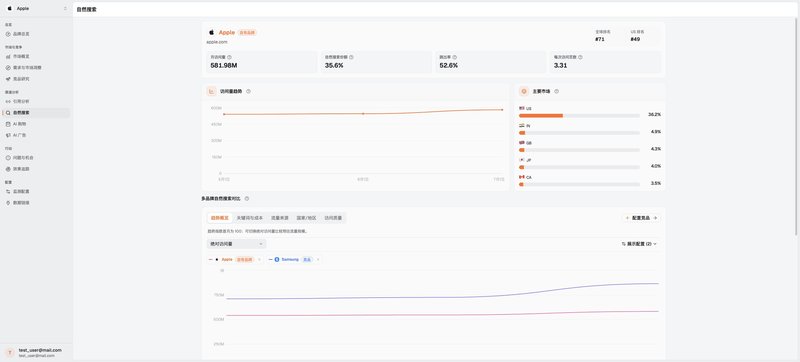800x362 pixels.
Task: Click the info icon beside 主要市场 title
Action: click(x=557, y=91)
